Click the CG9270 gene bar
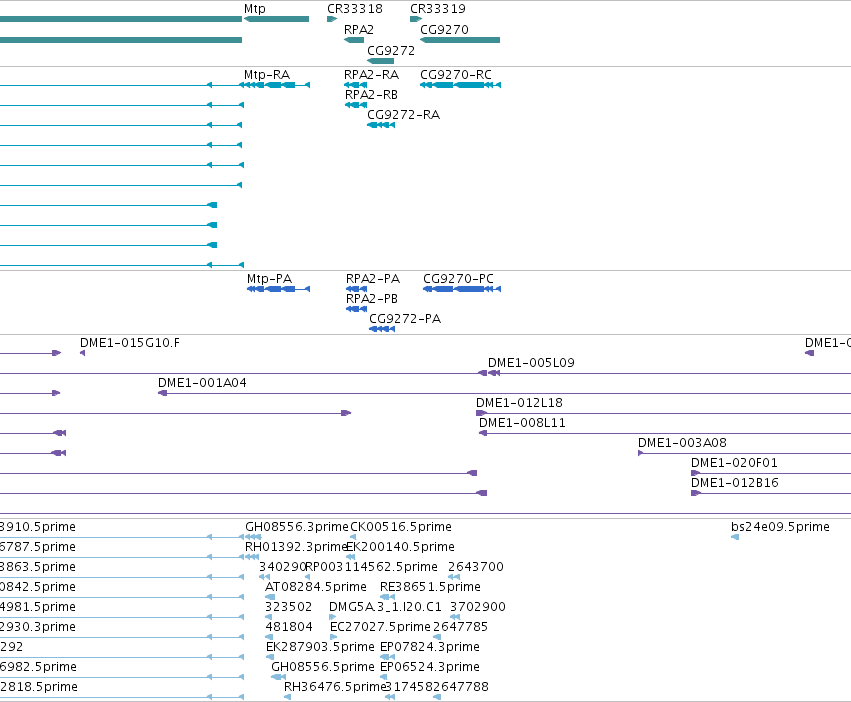Screen dimensions: 851x702 (x=460, y=40)
